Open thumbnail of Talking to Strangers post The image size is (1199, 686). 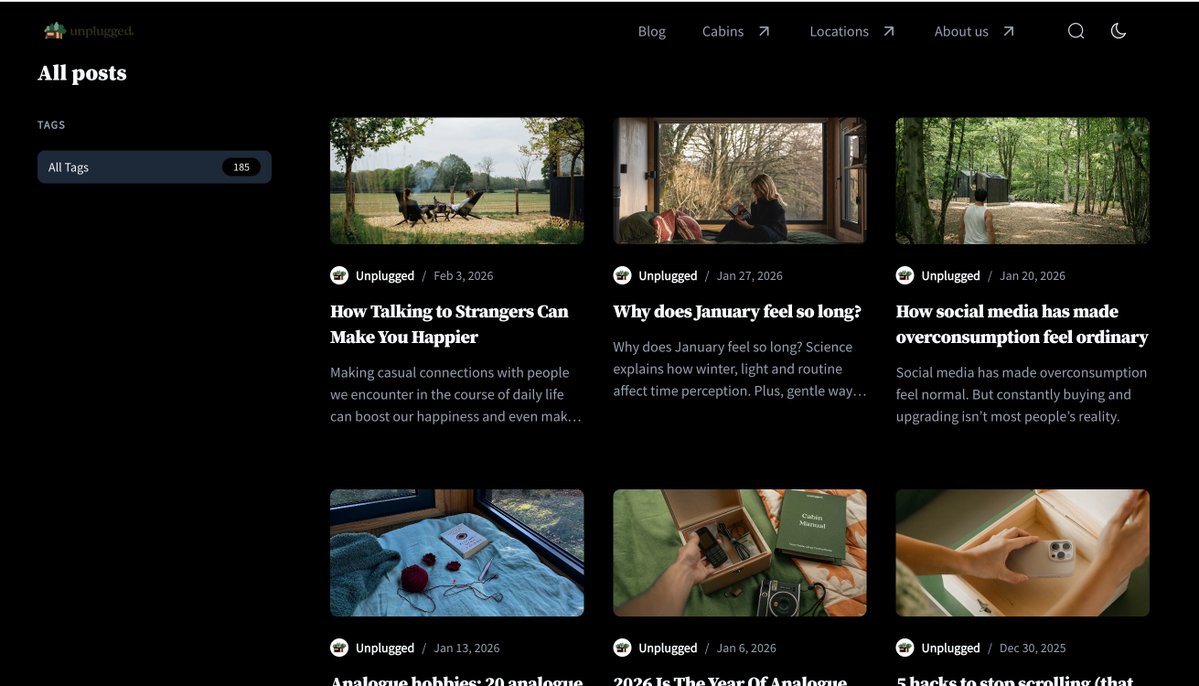tap(457, 180)
